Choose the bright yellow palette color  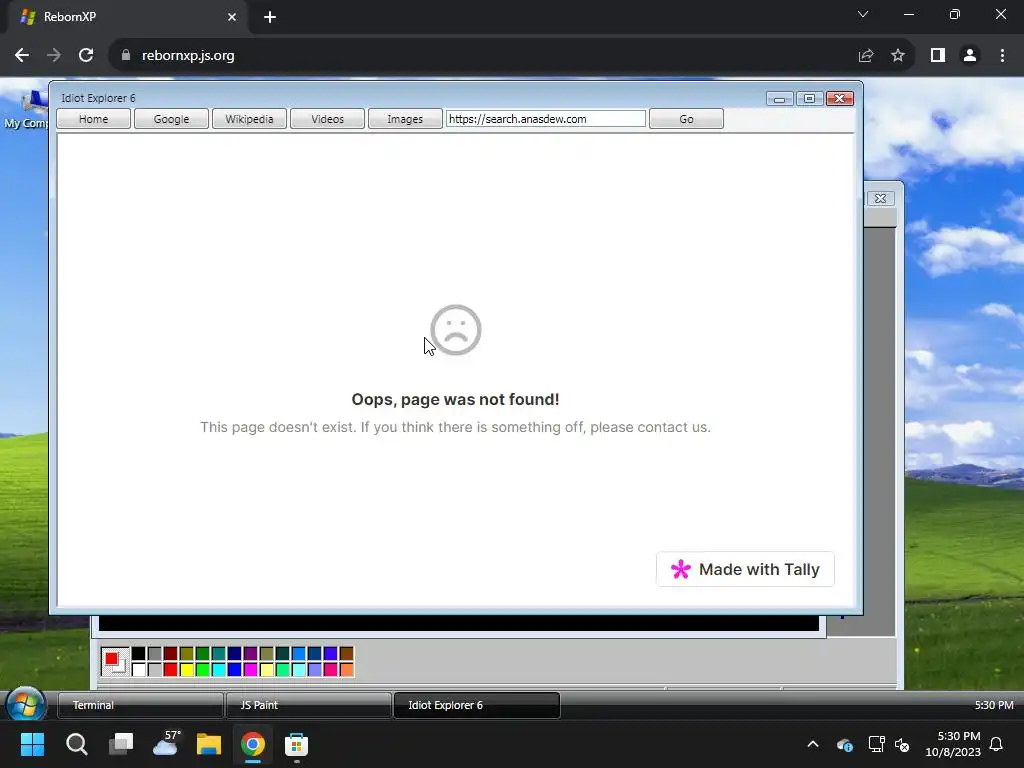(187, 669)
